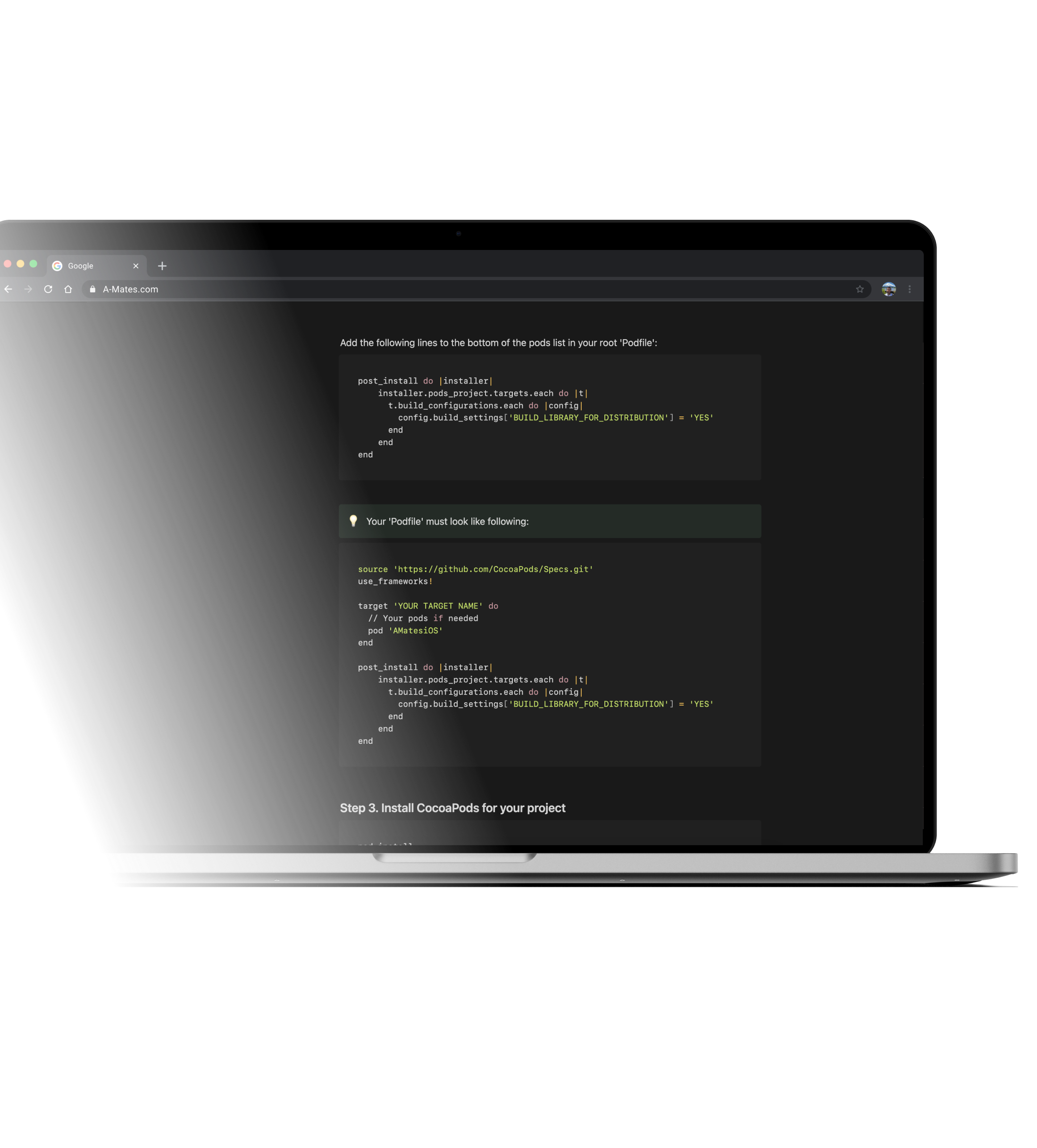
Task: Click the Step 3 Install CocoaPods heading
Action: pos(452,808)
